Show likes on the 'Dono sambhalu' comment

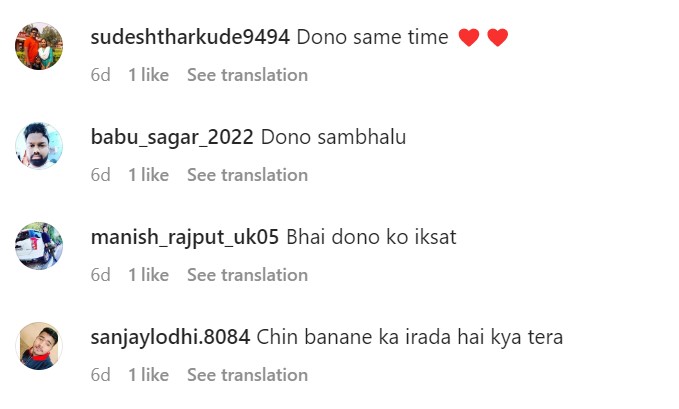tap(148, 175)
